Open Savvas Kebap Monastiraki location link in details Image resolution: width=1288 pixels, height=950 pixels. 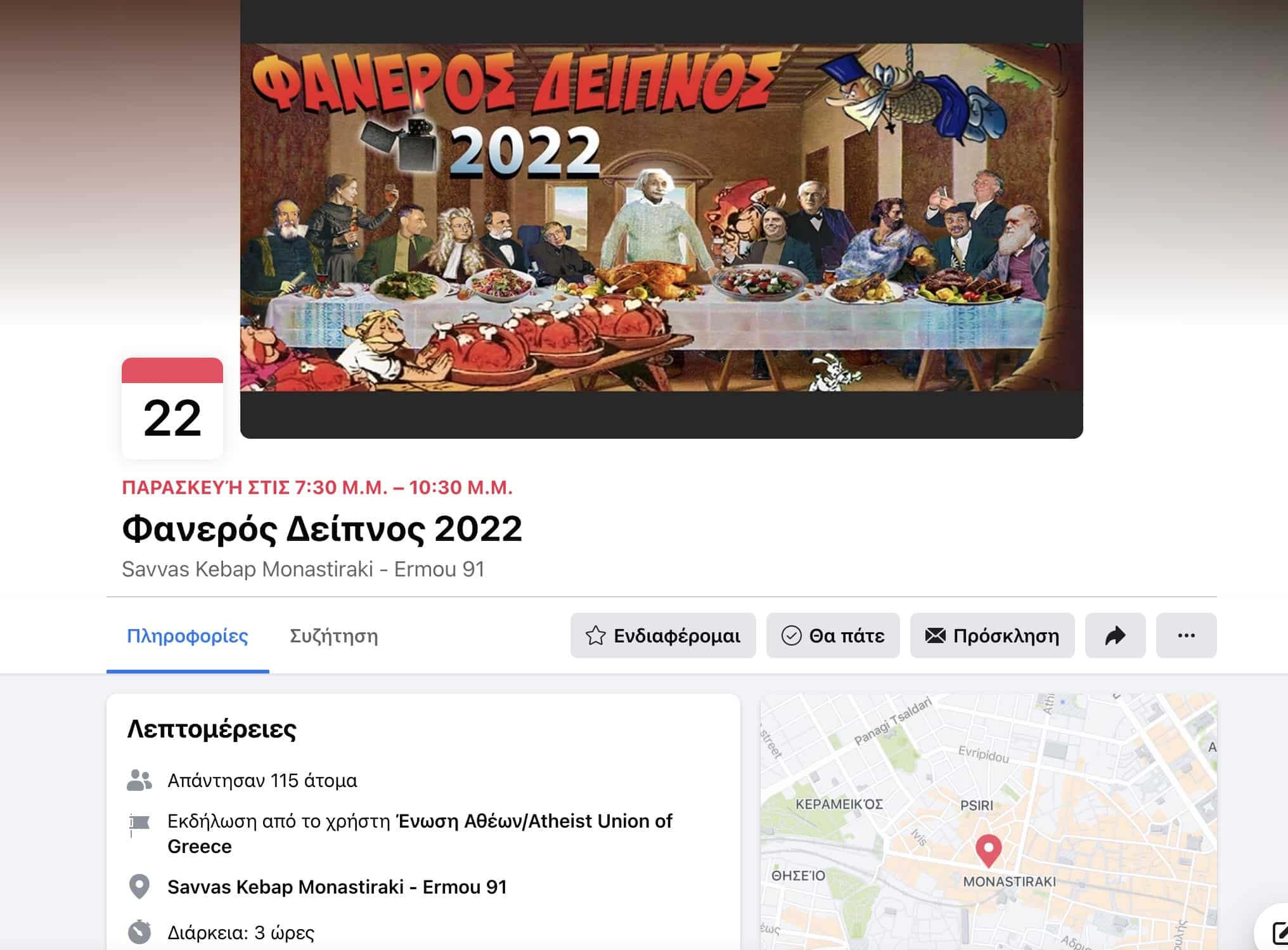(337, 887)
